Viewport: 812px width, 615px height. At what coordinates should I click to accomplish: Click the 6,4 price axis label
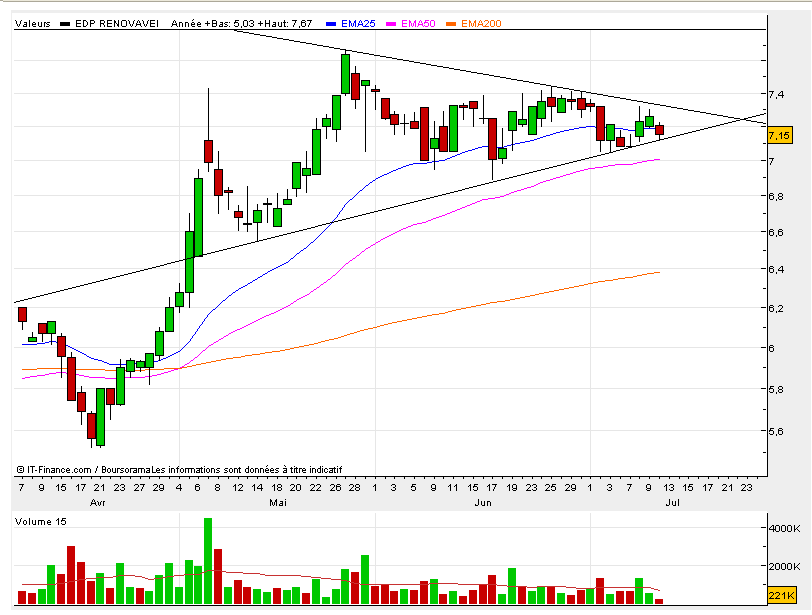click(776, 269)
